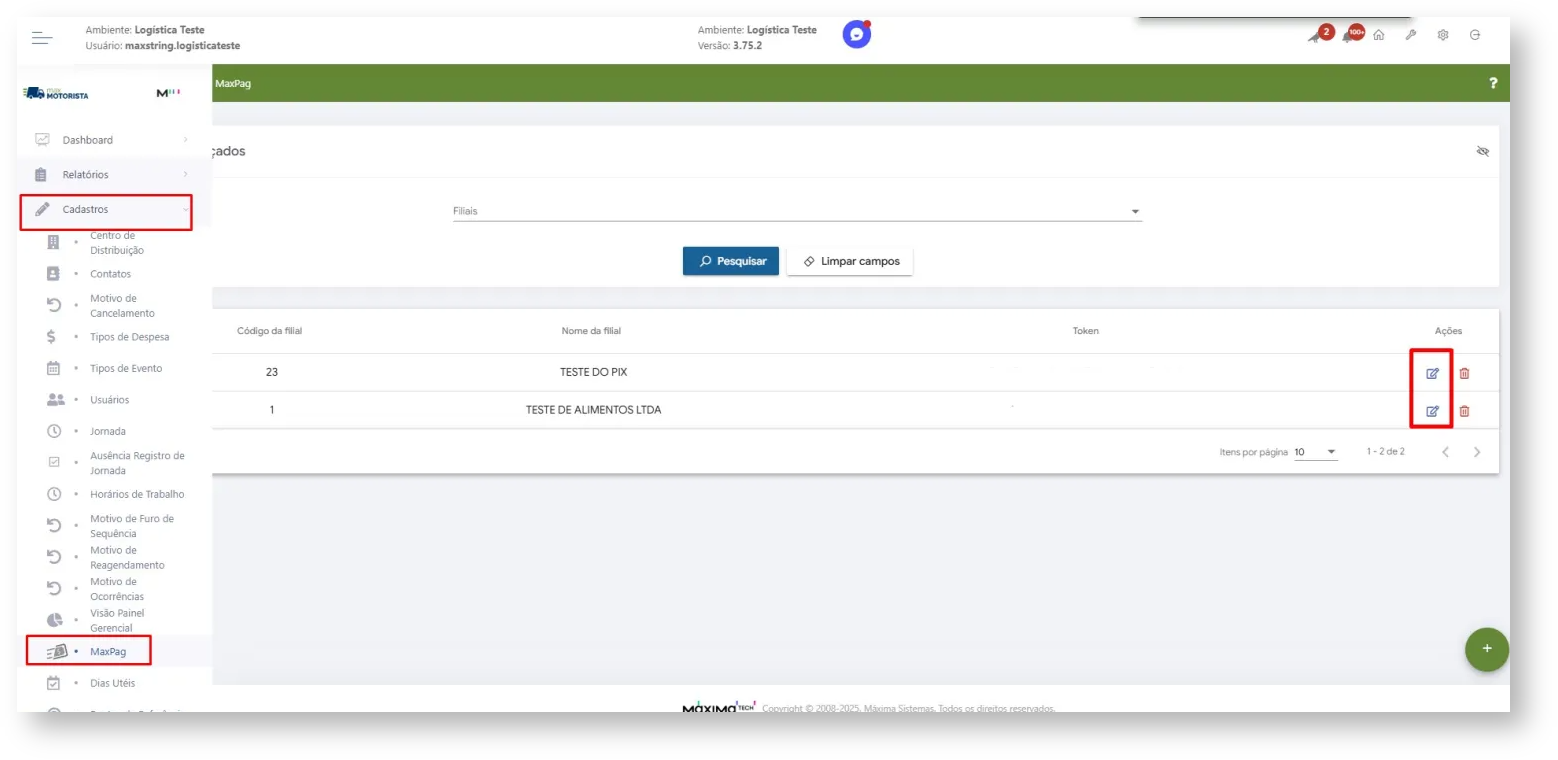Open the gear settings icon
Image resolution: width=1558 pixels, height=760 pixels.
click(x=1443, y=35)
